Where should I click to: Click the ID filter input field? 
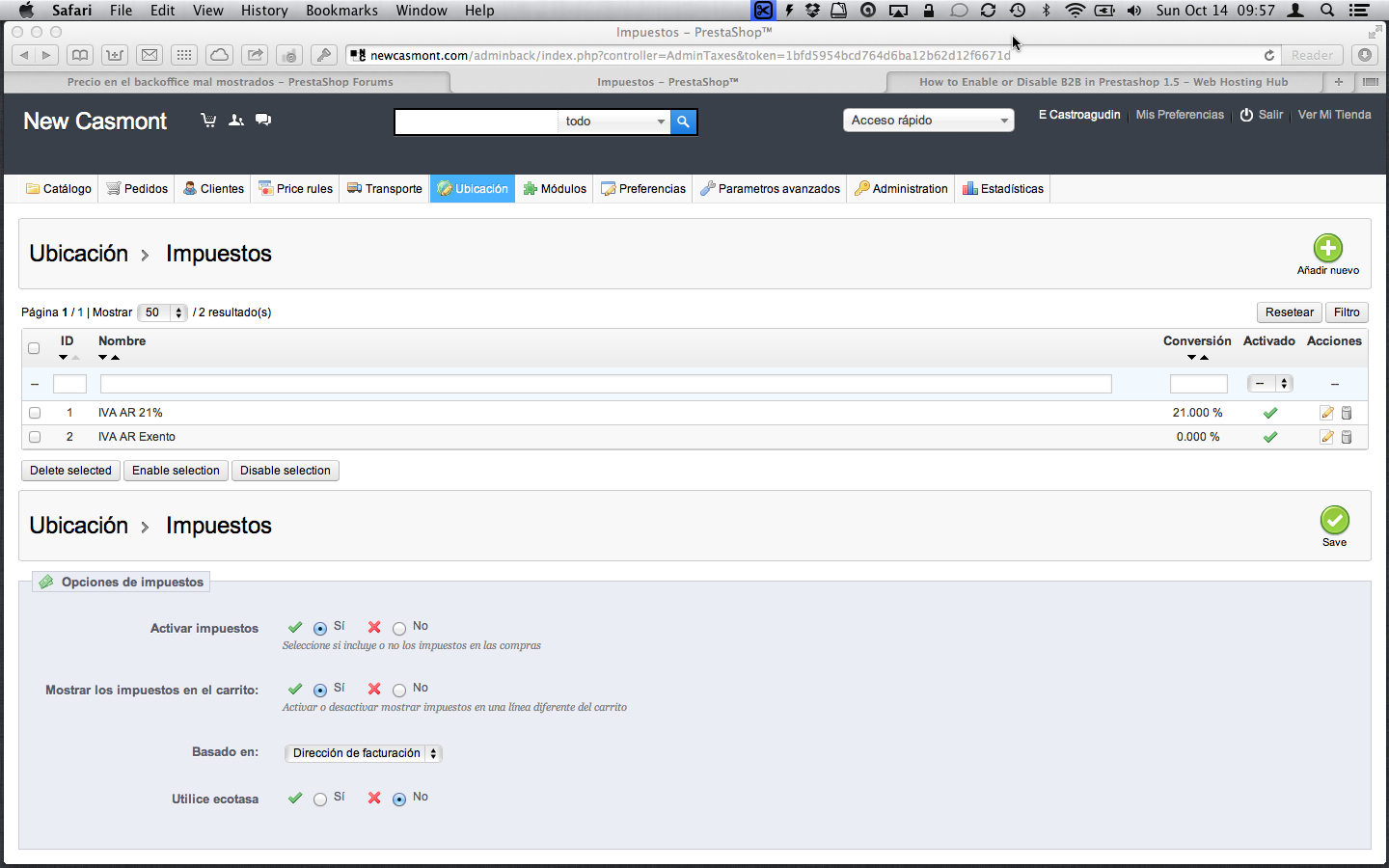[69, 384]
